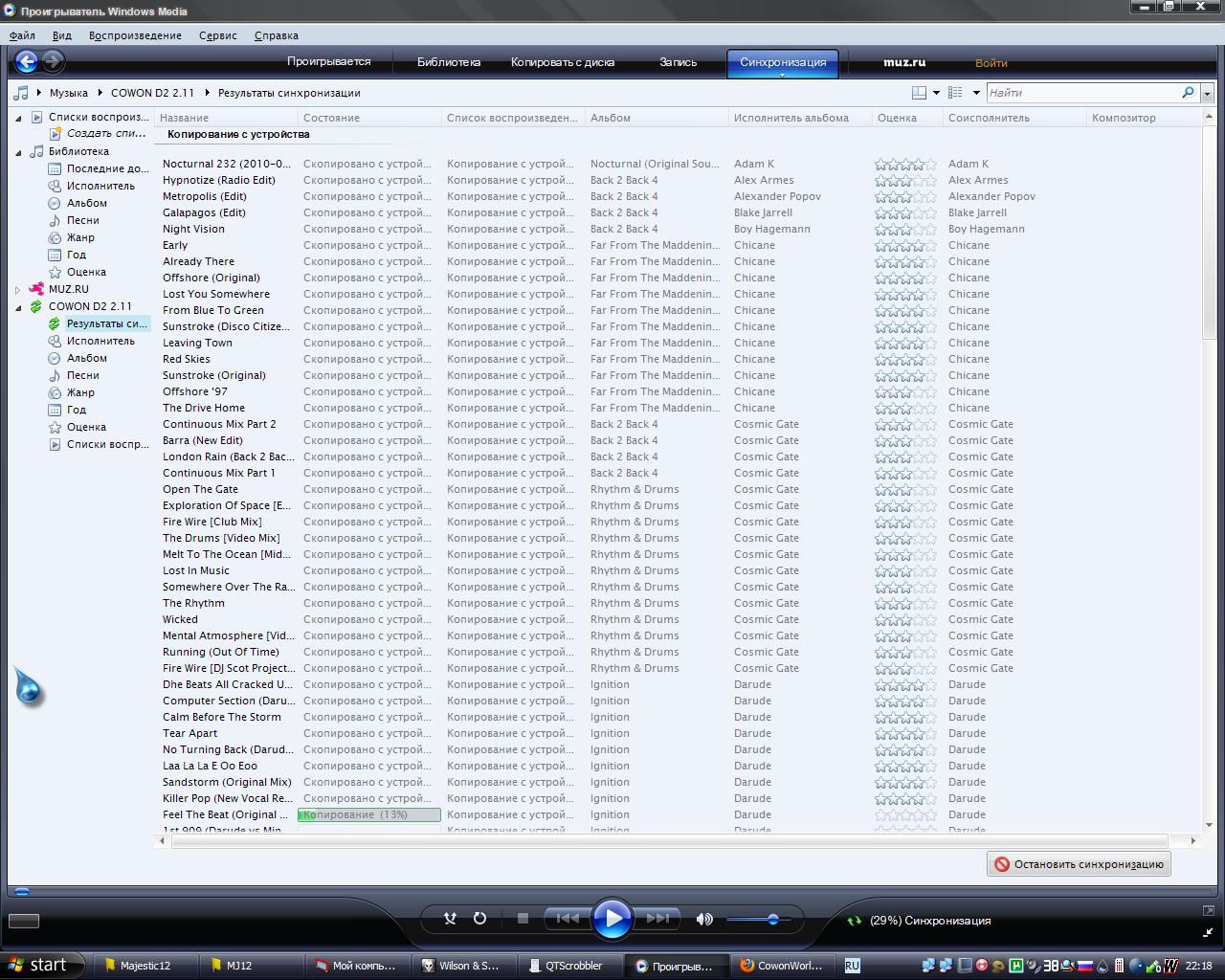Image resolution: width=1225 pixels, height=980 pixels.
Task: Select the track Open The Gate
Action: pyautogui.click(x=200, y=489)
